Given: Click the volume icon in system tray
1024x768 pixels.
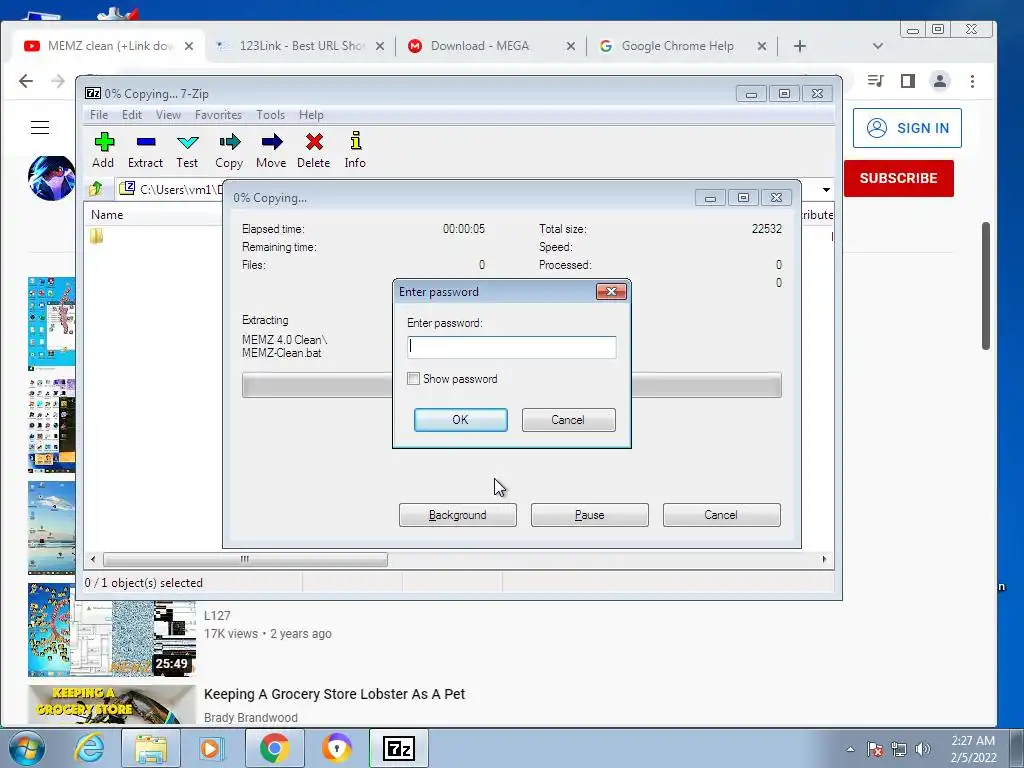Looking at the screenshot, I should 923,749.
